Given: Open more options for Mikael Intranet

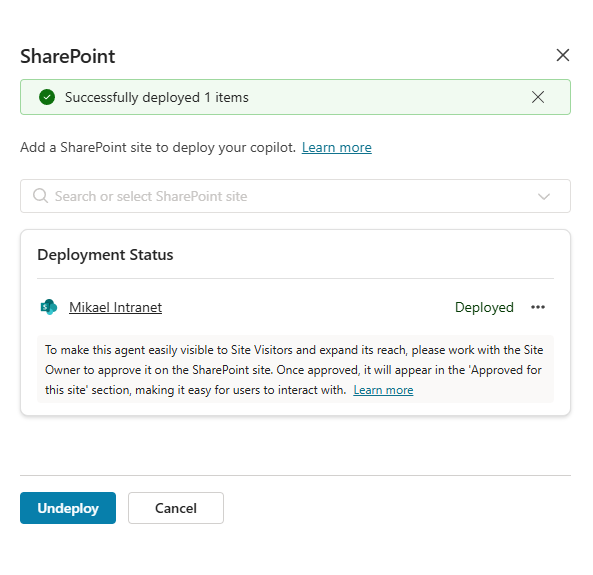Looking at the screenshot, I should tap(537, 307).
